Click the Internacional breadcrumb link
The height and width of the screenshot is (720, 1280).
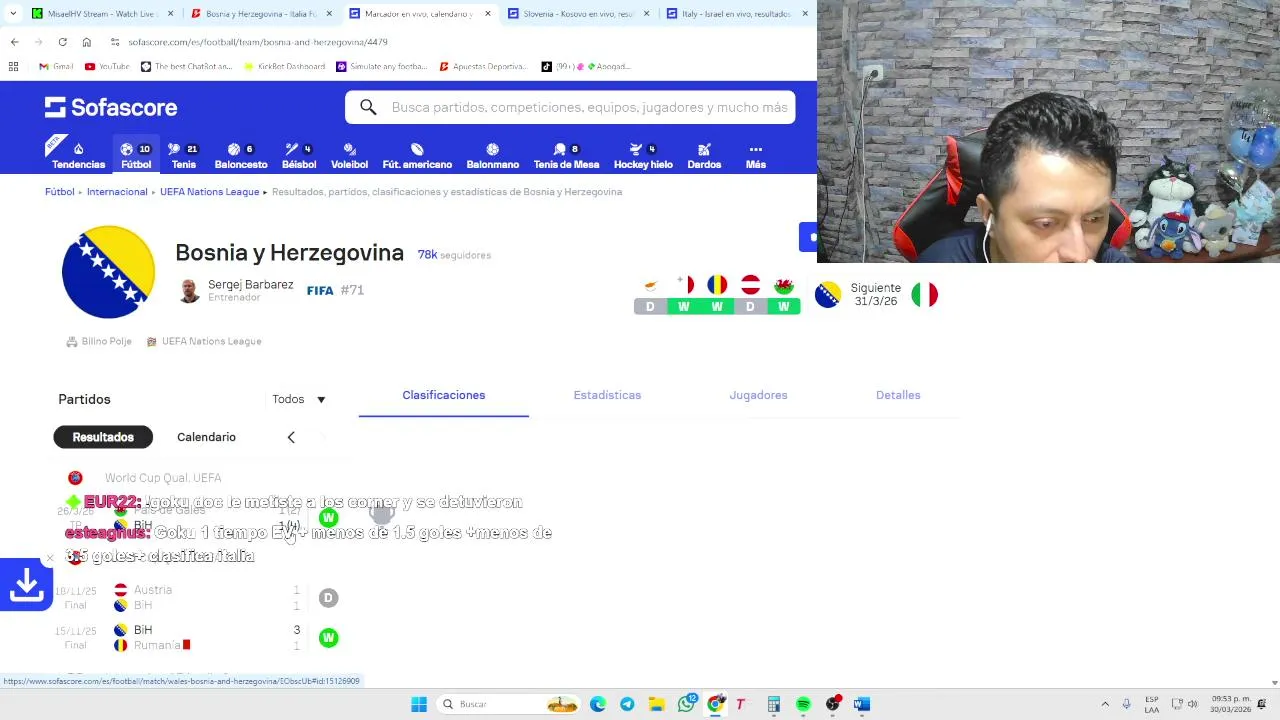coord(117,192)
